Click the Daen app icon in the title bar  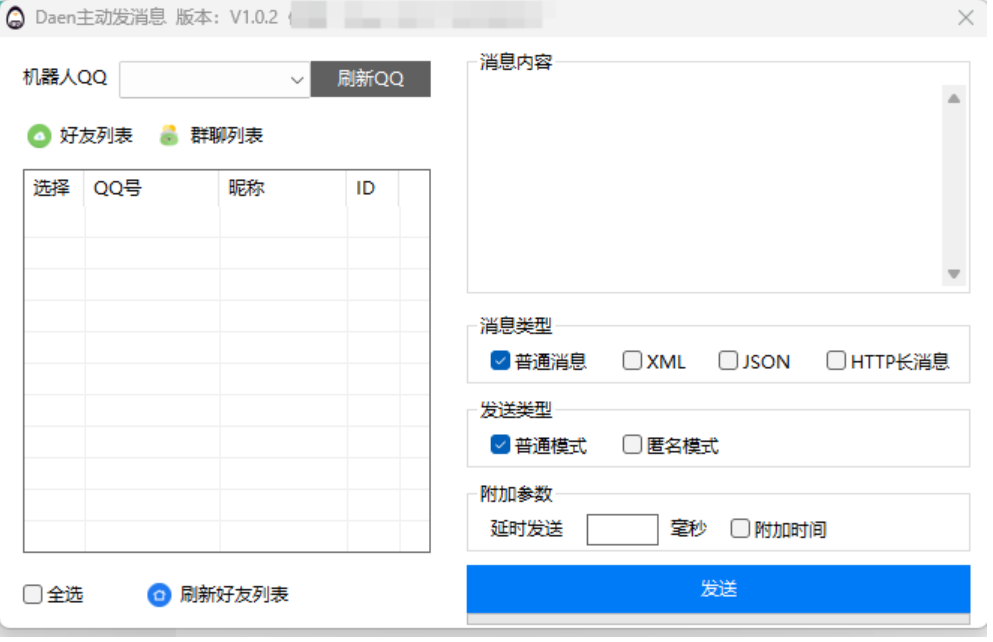coord(15,17)
